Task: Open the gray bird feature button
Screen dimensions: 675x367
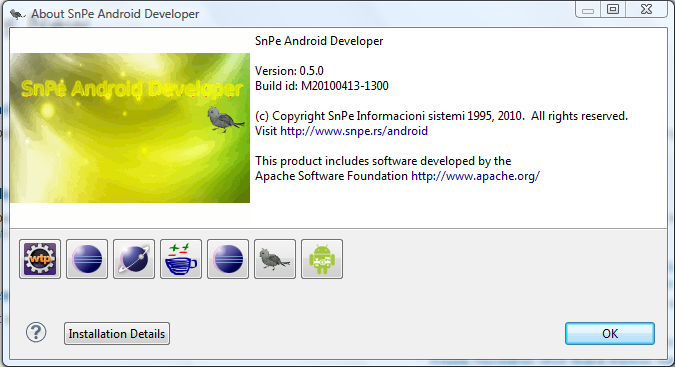Action: pos(275,259)
